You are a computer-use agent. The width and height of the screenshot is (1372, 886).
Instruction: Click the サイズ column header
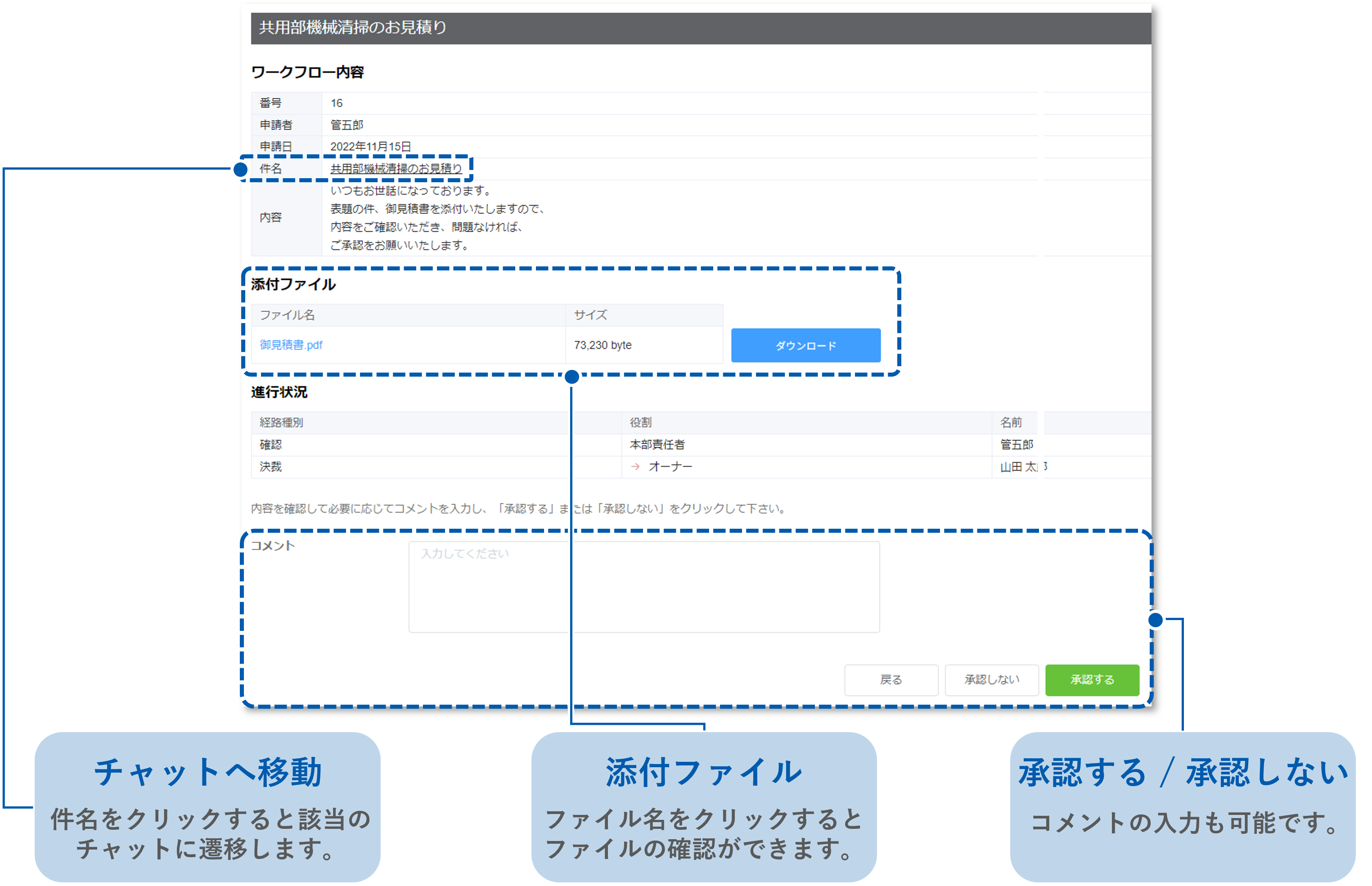590,315
